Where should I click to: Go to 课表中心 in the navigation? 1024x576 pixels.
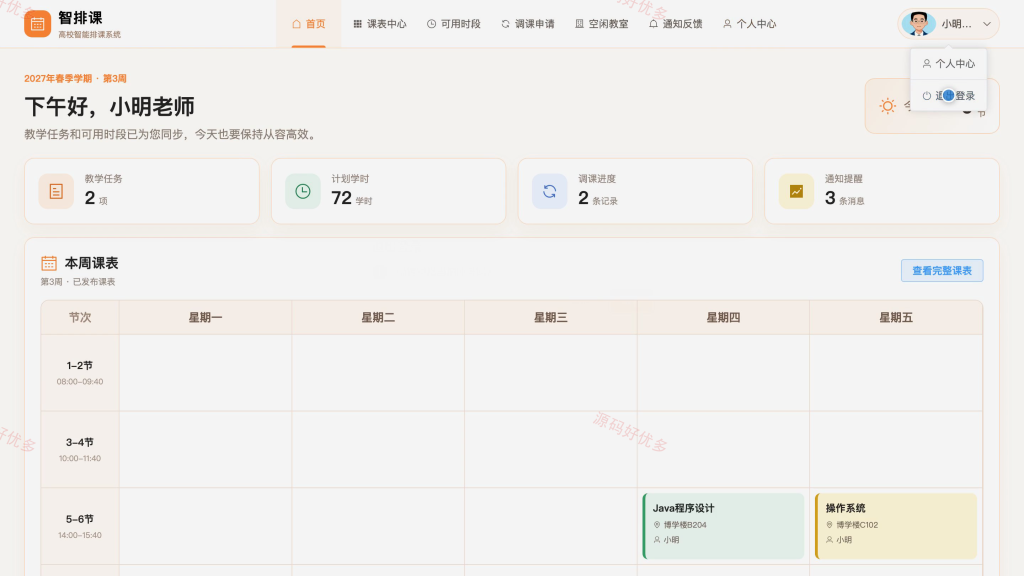pos(379,24)
